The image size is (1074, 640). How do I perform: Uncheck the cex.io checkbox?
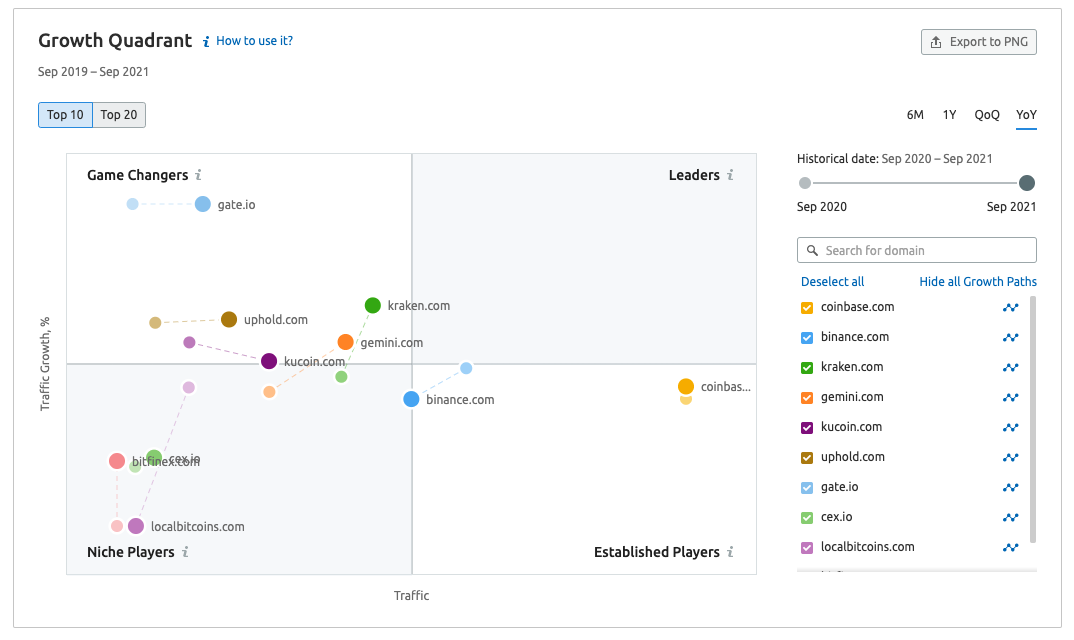point(807,518)
